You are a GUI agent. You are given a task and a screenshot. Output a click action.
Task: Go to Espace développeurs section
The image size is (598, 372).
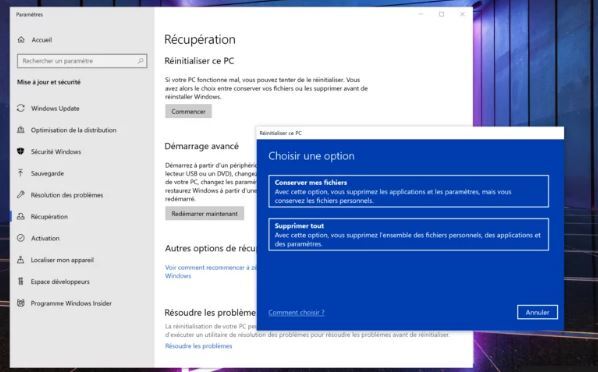click(x=60, y=282)
